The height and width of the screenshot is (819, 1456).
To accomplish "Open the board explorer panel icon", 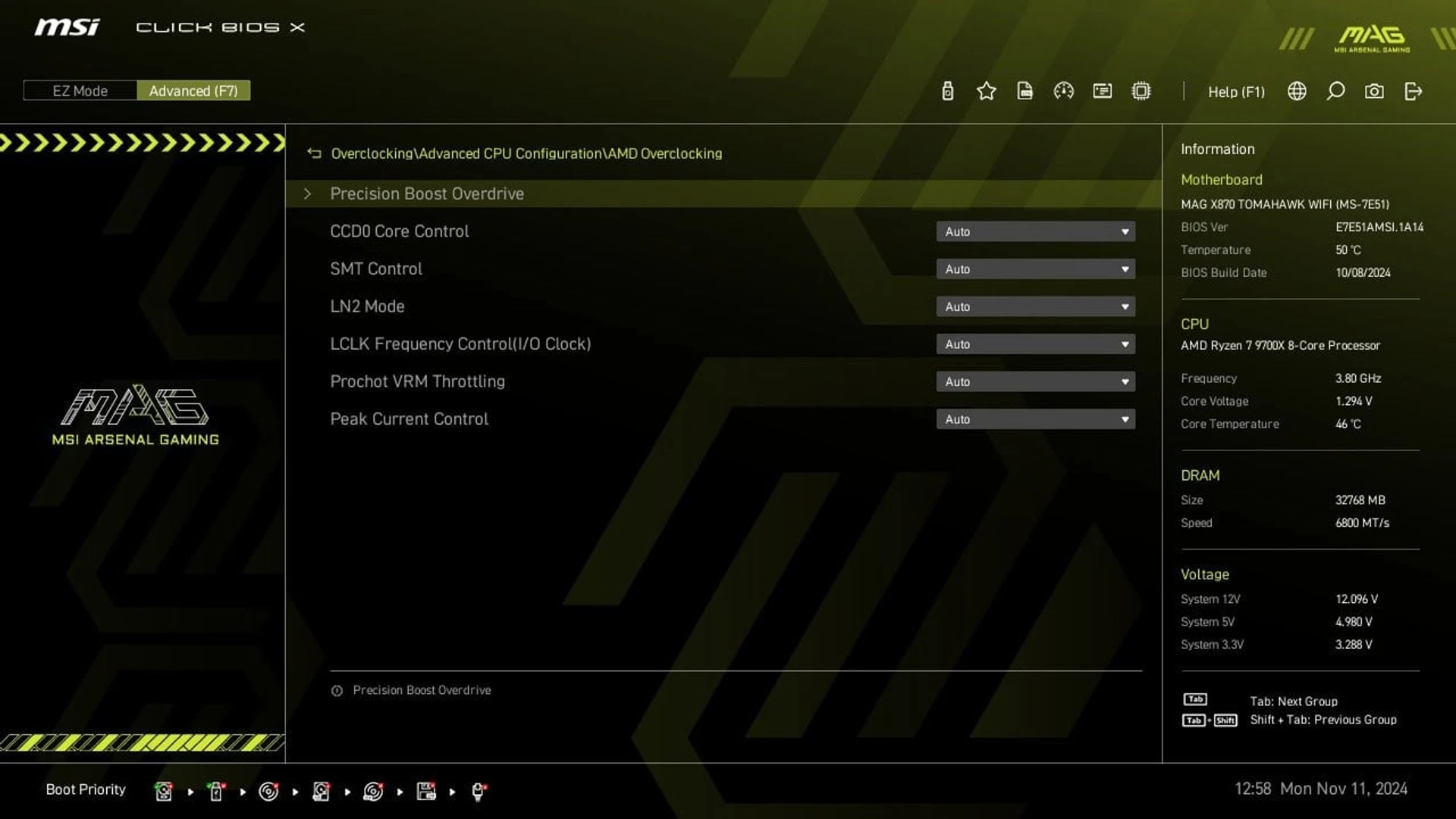I will [1102, 91].
